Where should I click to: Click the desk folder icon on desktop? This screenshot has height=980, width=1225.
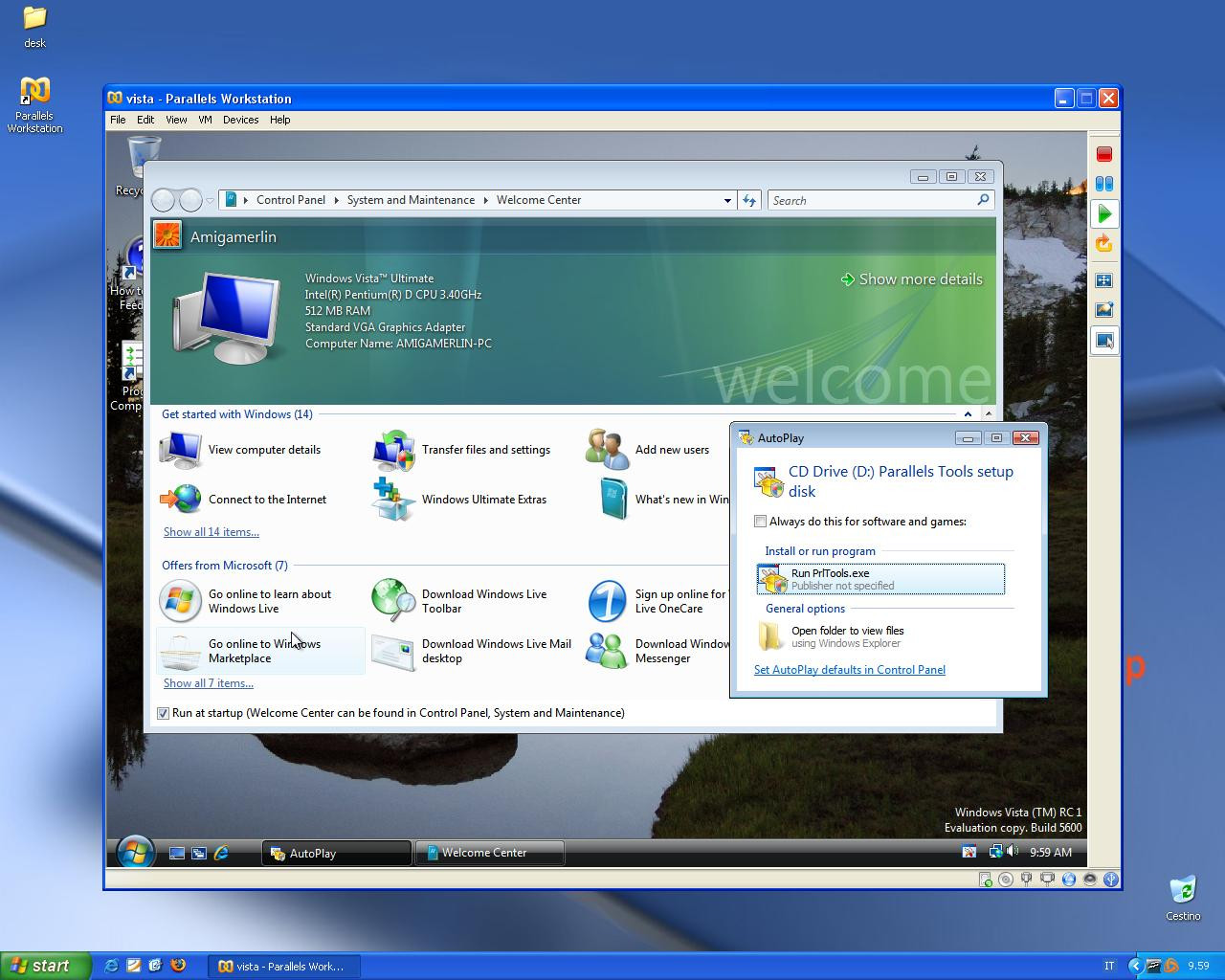(34, 27)
